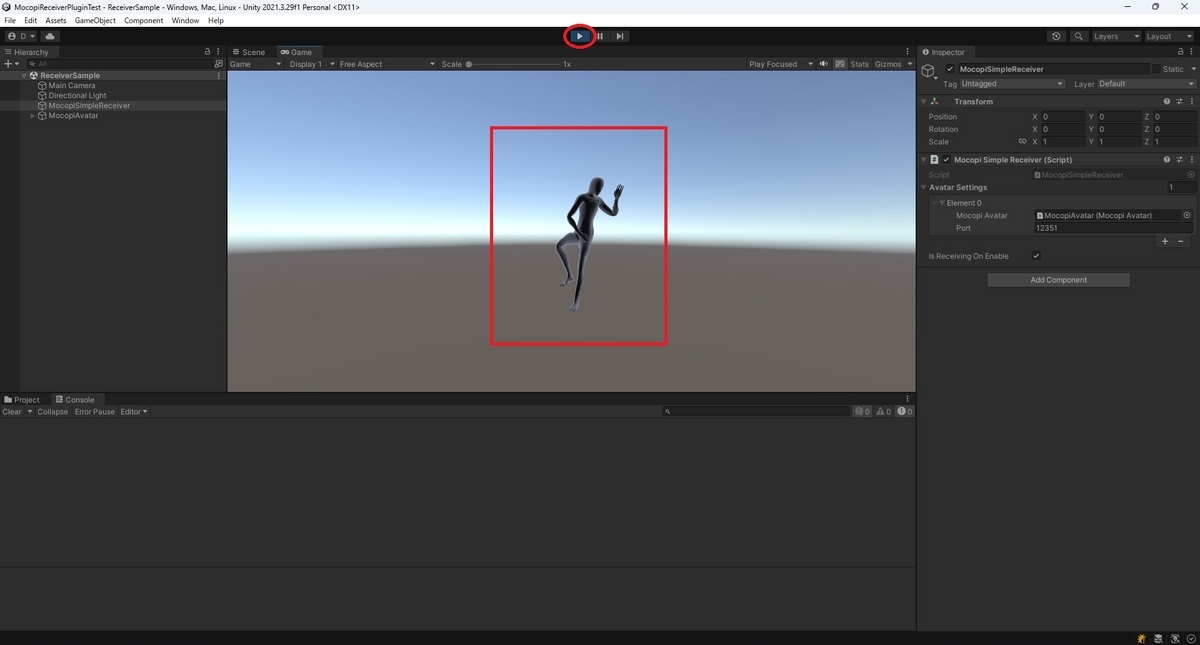
Task: Collapse the Avatar Settings section
Action: tap(924, 187)
